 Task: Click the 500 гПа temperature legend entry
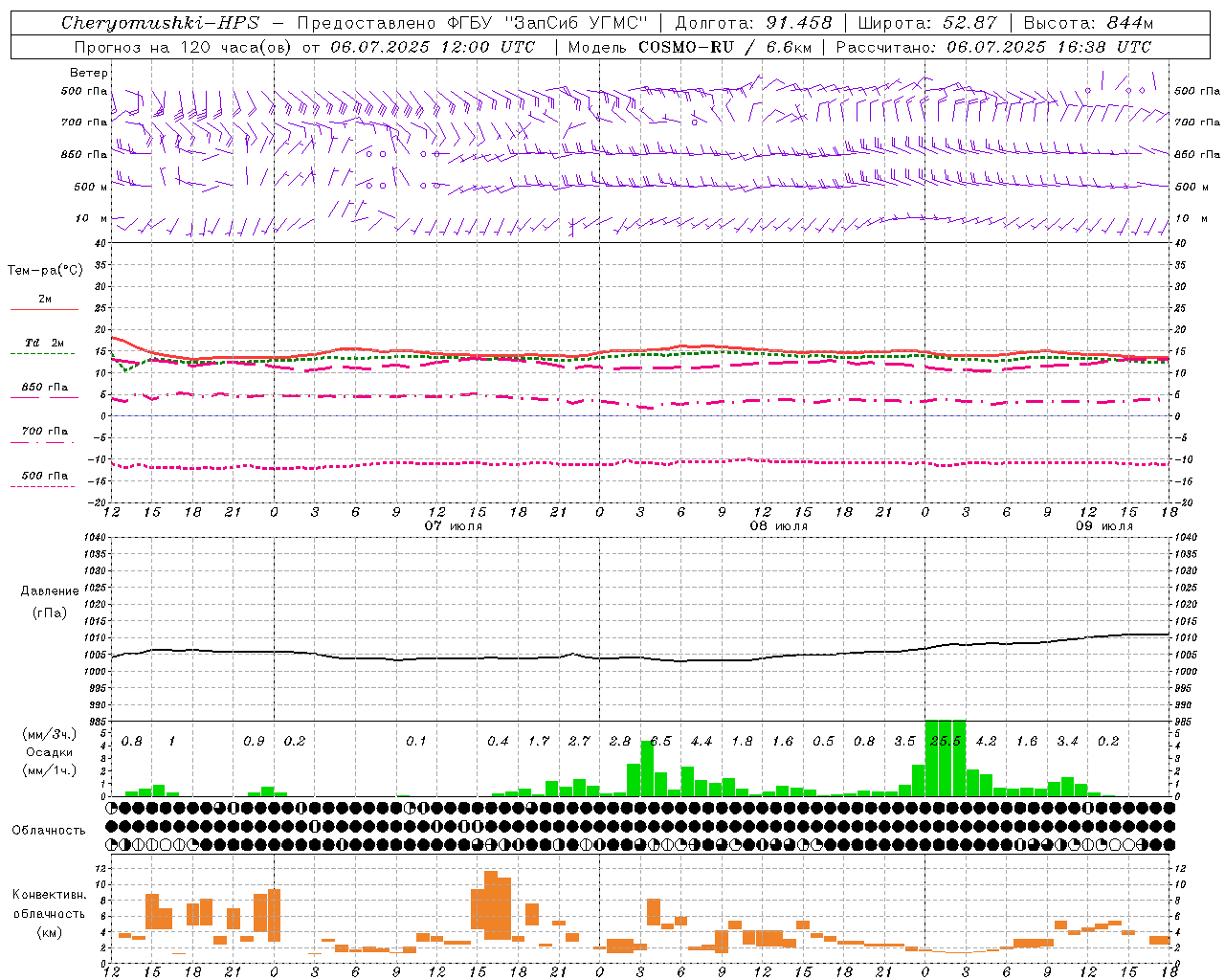pos(45,476)
